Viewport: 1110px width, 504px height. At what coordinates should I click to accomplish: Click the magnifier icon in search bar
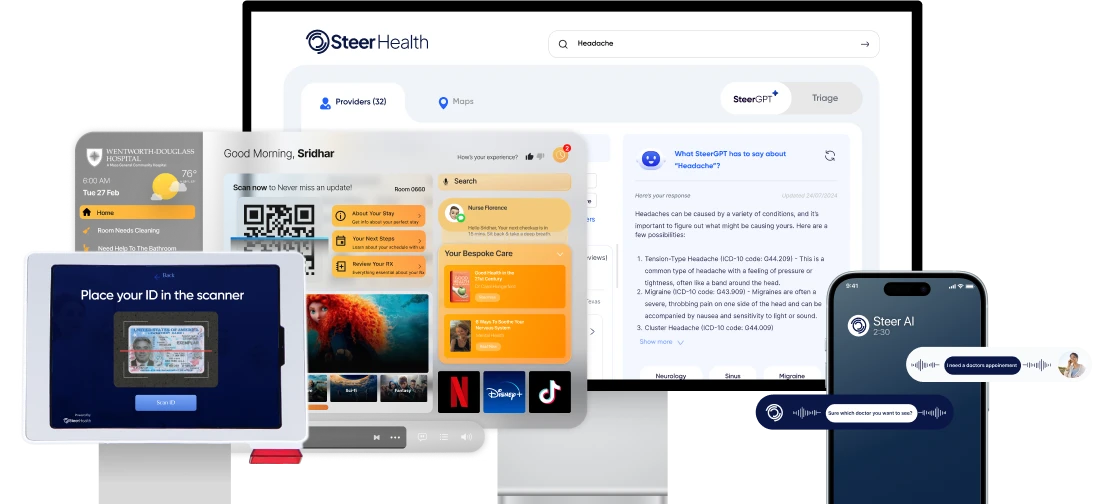[563, 44]
